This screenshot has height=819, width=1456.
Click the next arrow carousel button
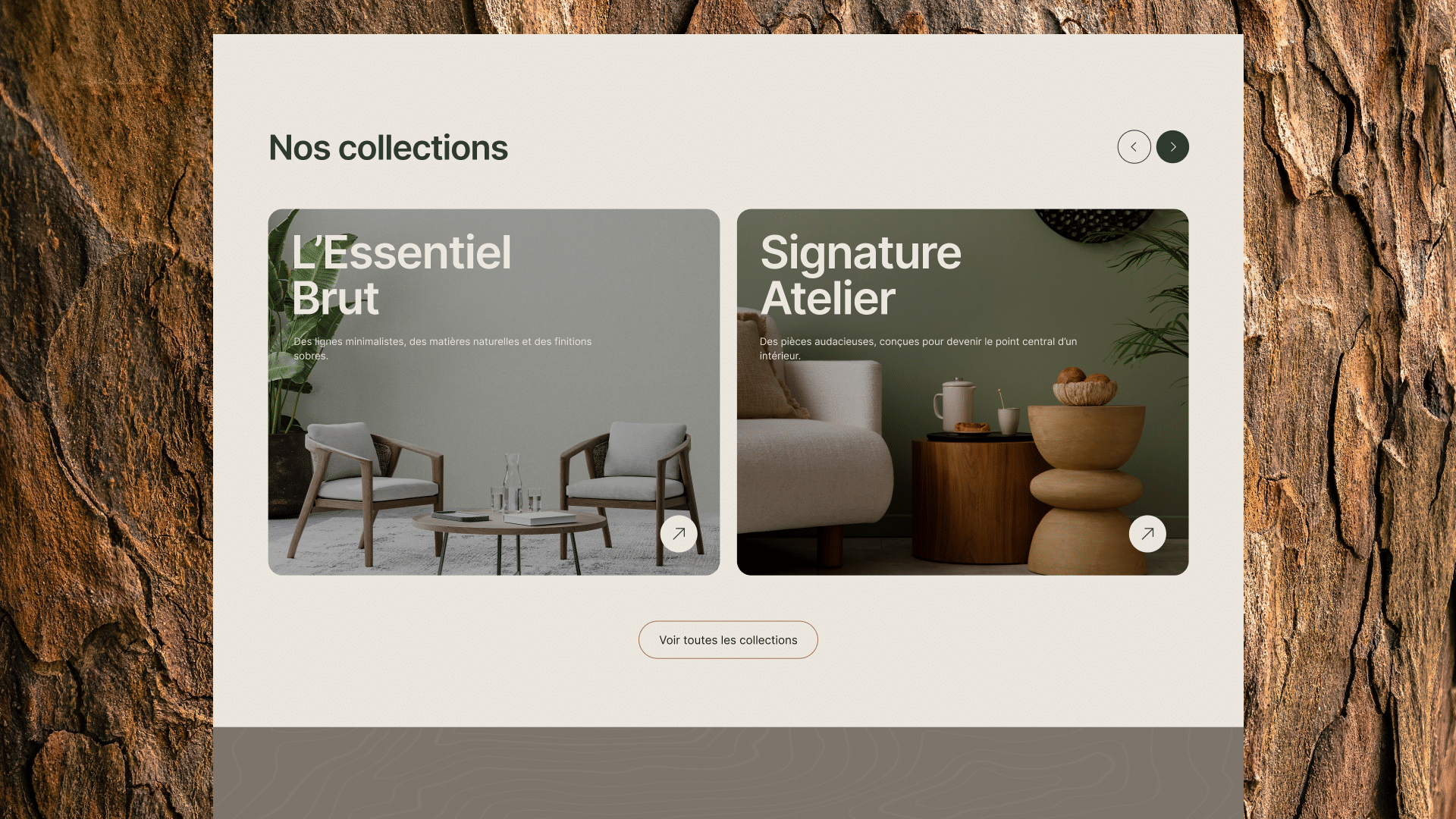1172,147
